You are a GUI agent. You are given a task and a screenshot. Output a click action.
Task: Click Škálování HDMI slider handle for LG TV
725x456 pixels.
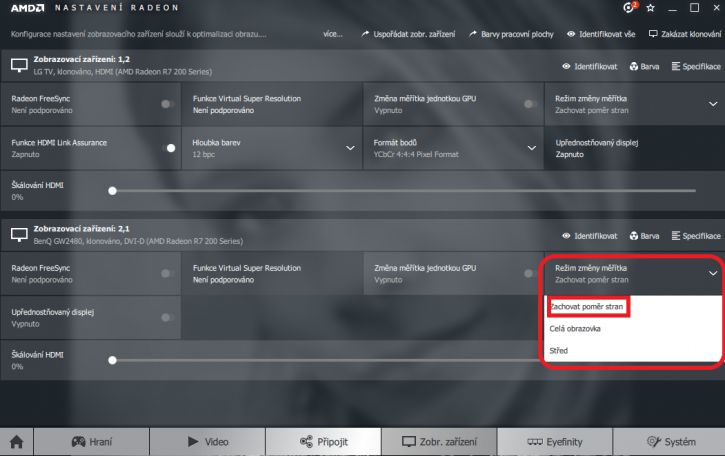coord(112,191)
